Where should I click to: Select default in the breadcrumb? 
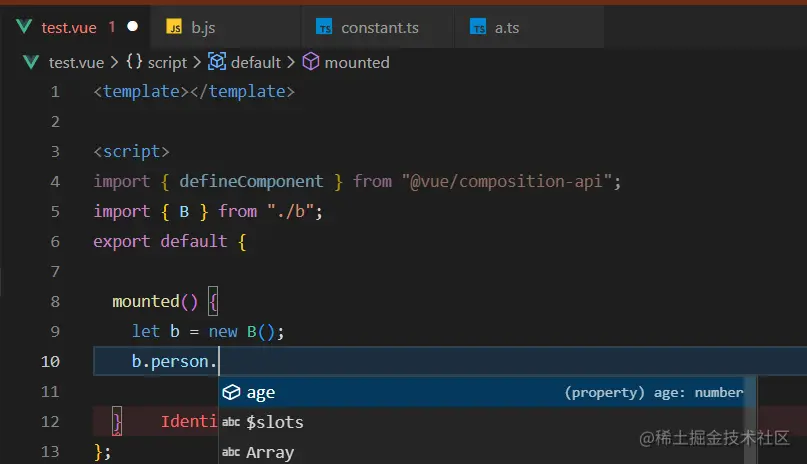click(256, 63)
